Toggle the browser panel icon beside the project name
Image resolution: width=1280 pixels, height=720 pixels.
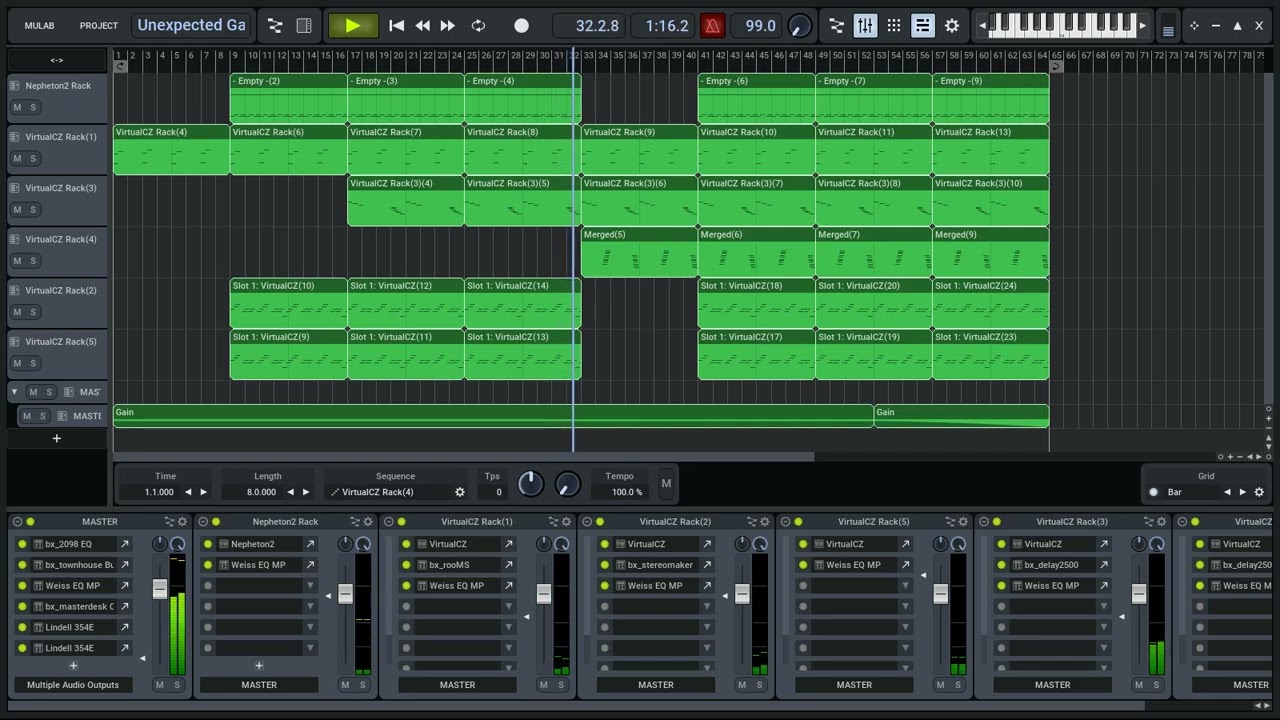coord(304,26)
